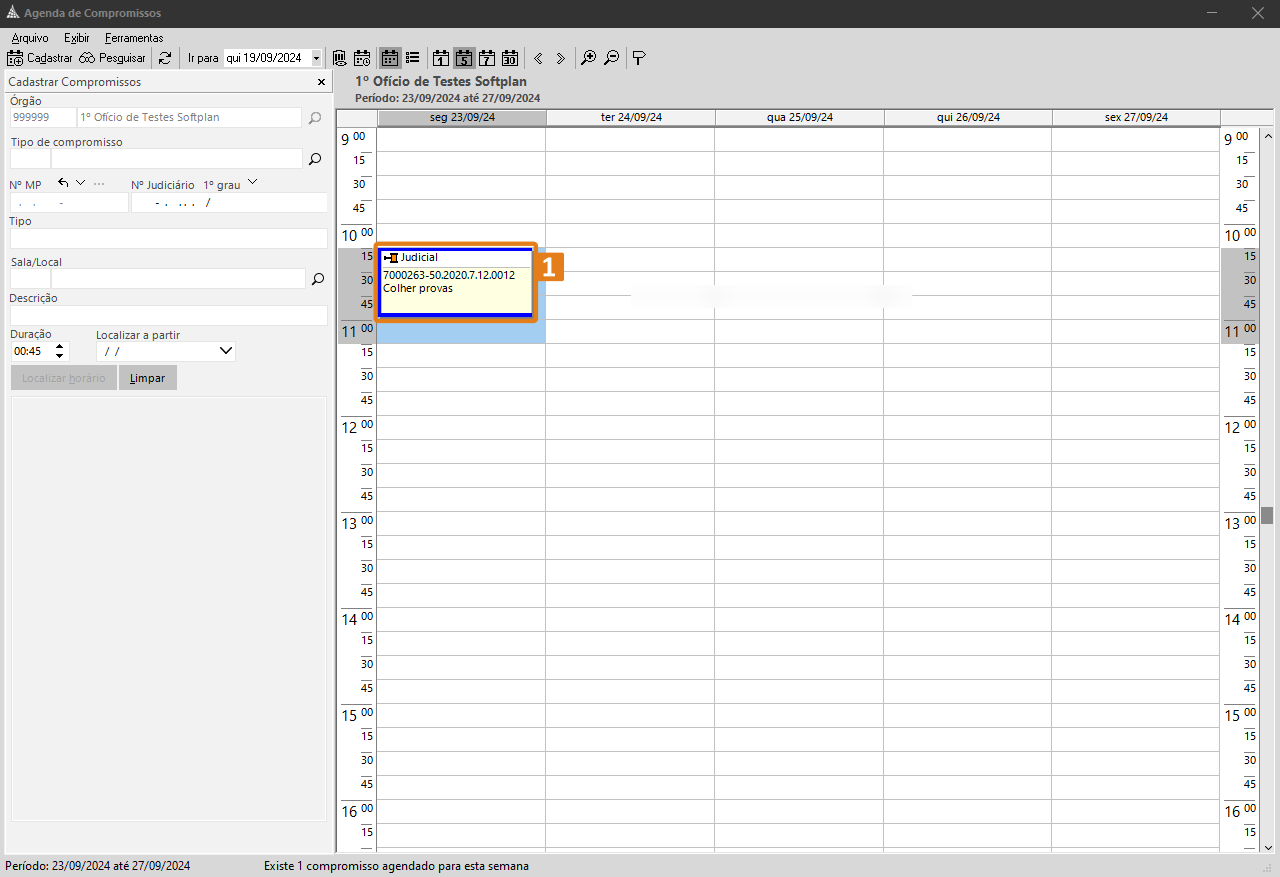This screenshot has height=877, width=1280.
Task: Select the 5-day week view icon
Action: click(x=464, y=58)
